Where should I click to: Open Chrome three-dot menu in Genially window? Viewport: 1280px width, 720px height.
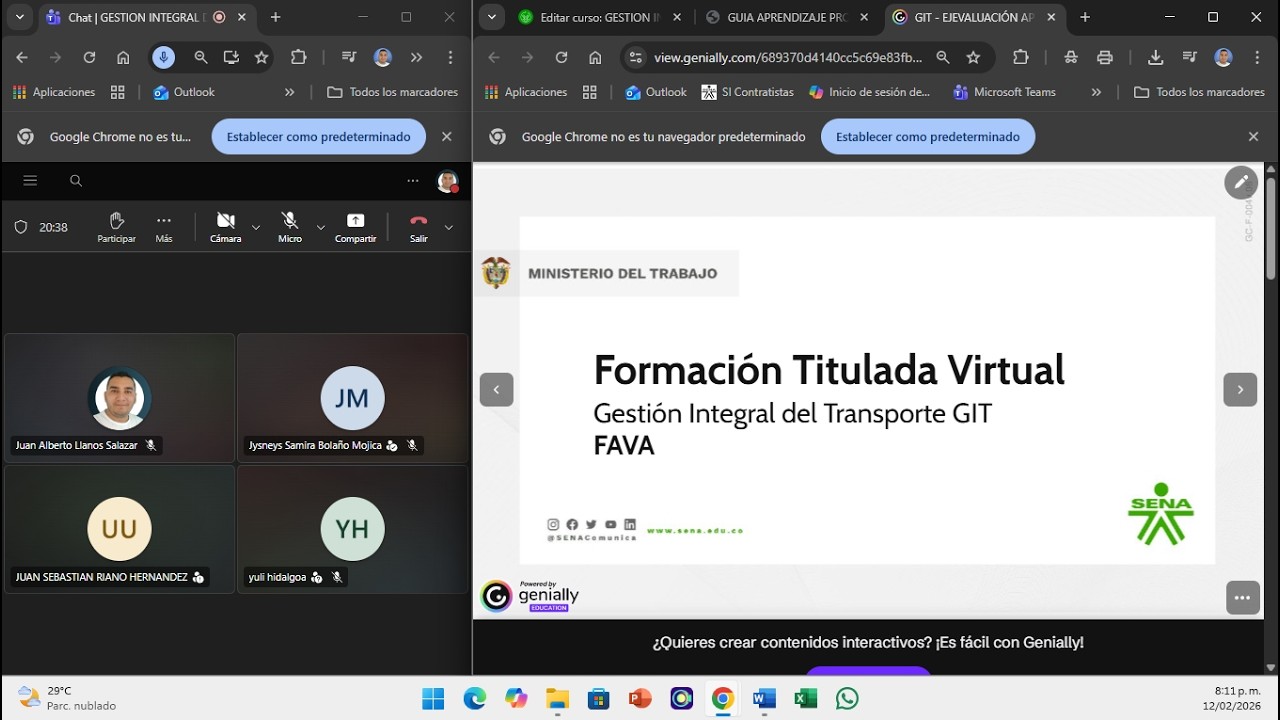coord(1256,58)
